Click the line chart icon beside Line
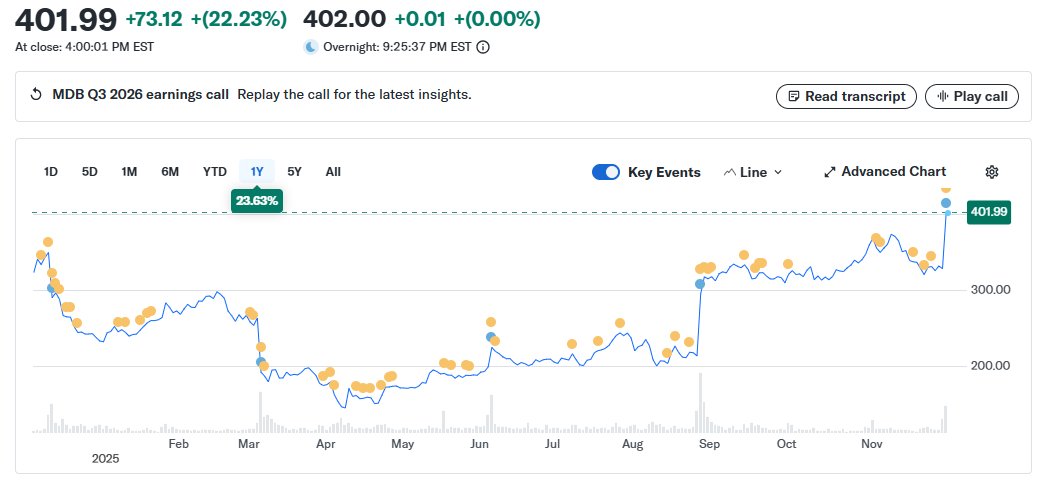 730,172
